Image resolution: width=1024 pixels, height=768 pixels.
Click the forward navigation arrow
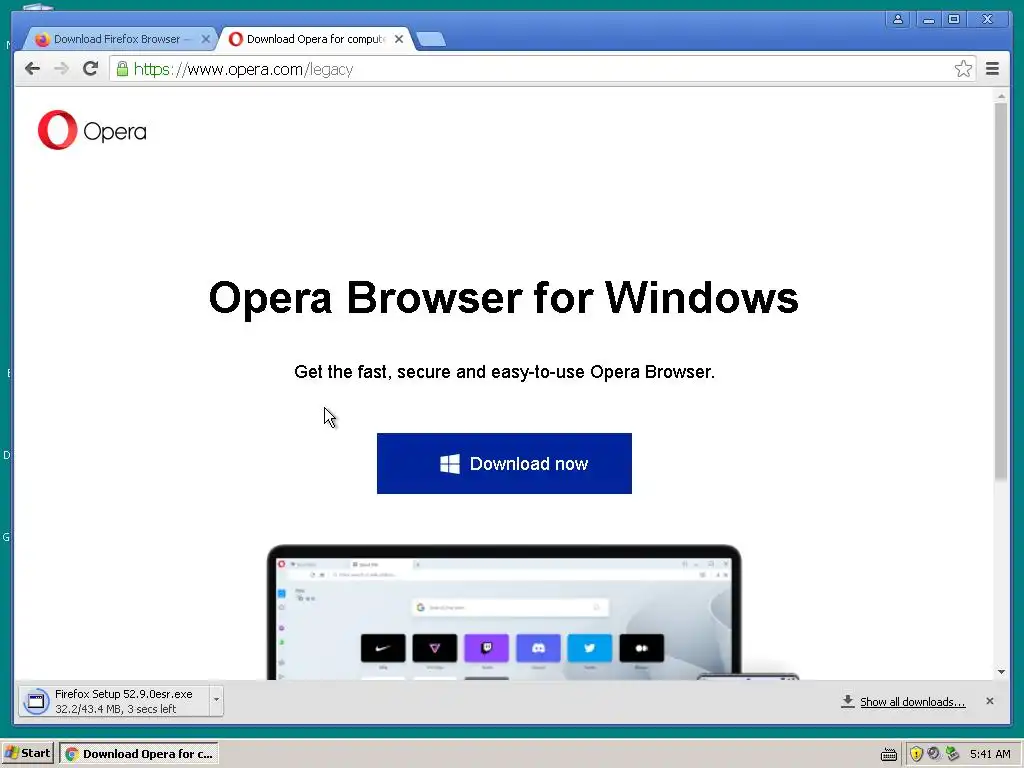point(61,69)
